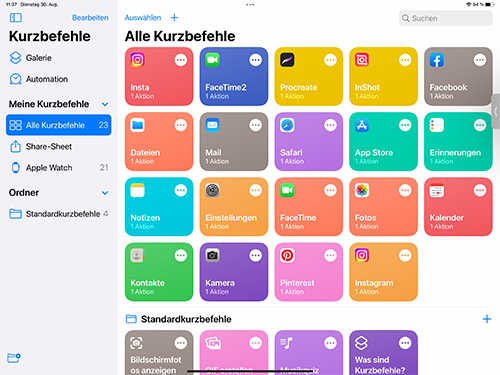Open options for Insta shortcut
The width and height of the screenshot is (500, 375).
(181, 60)
